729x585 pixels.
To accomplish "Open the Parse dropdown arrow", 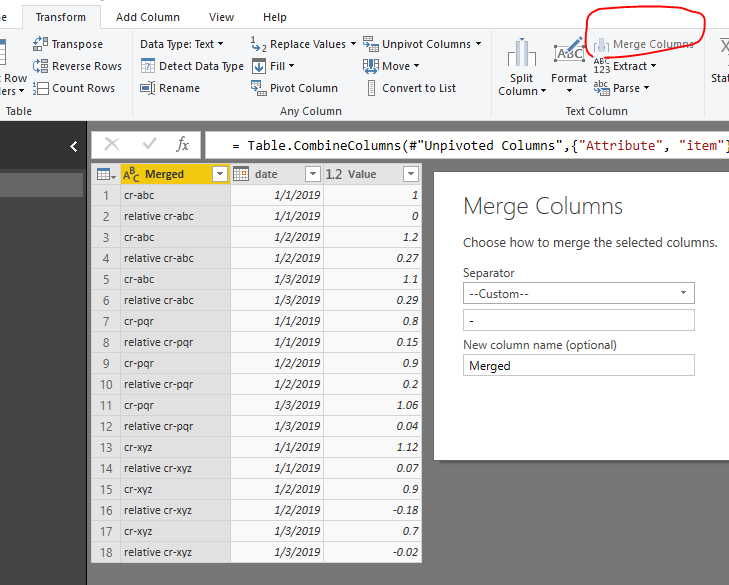I will pos(646,88).
